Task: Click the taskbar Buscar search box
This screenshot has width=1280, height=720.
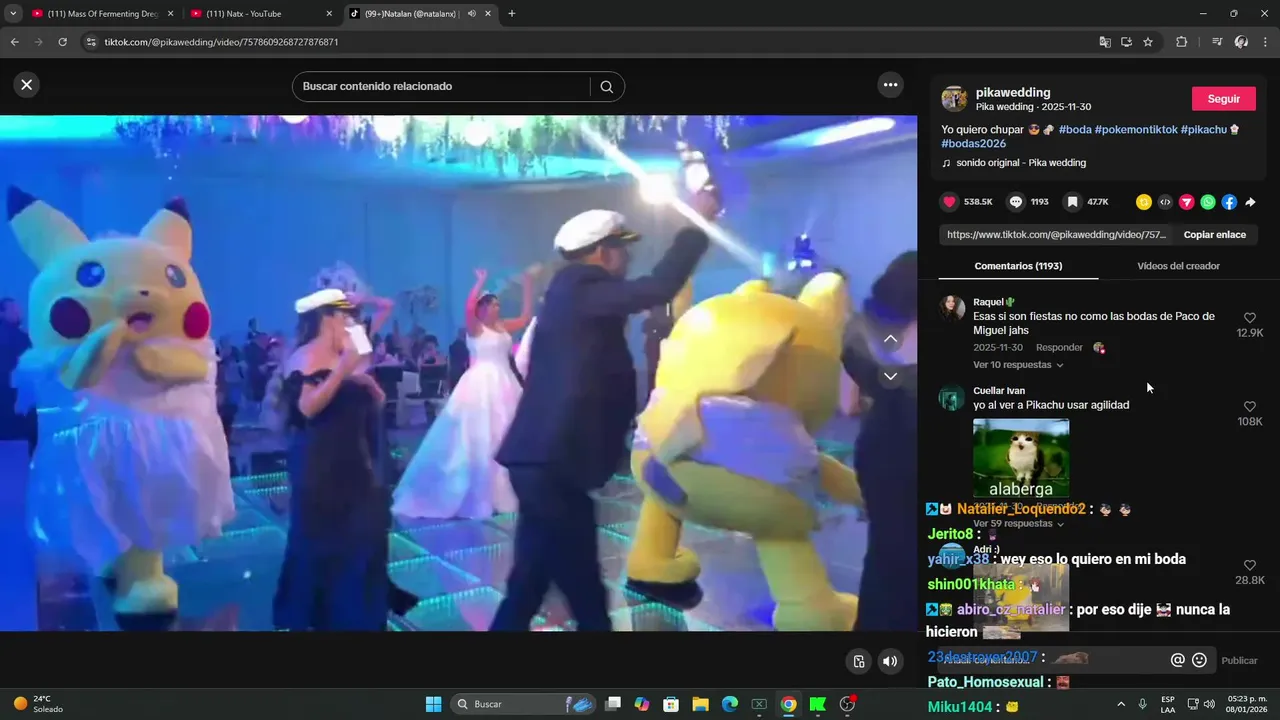Action: pos(524,704)
